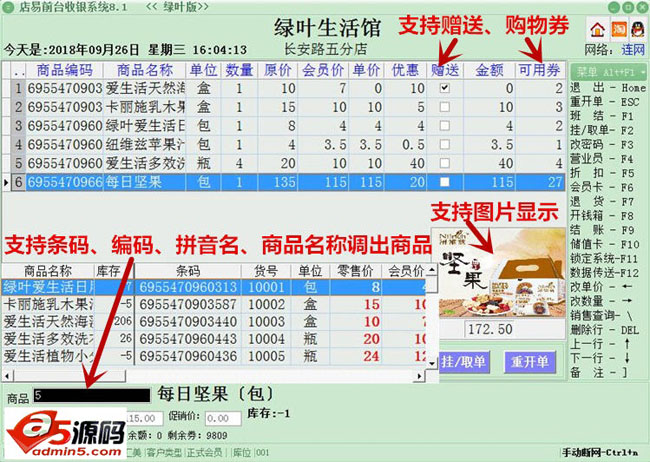The image size is (650, 462).
Task: Open the Taobao shop icon
Action: (x=618, y=29)
